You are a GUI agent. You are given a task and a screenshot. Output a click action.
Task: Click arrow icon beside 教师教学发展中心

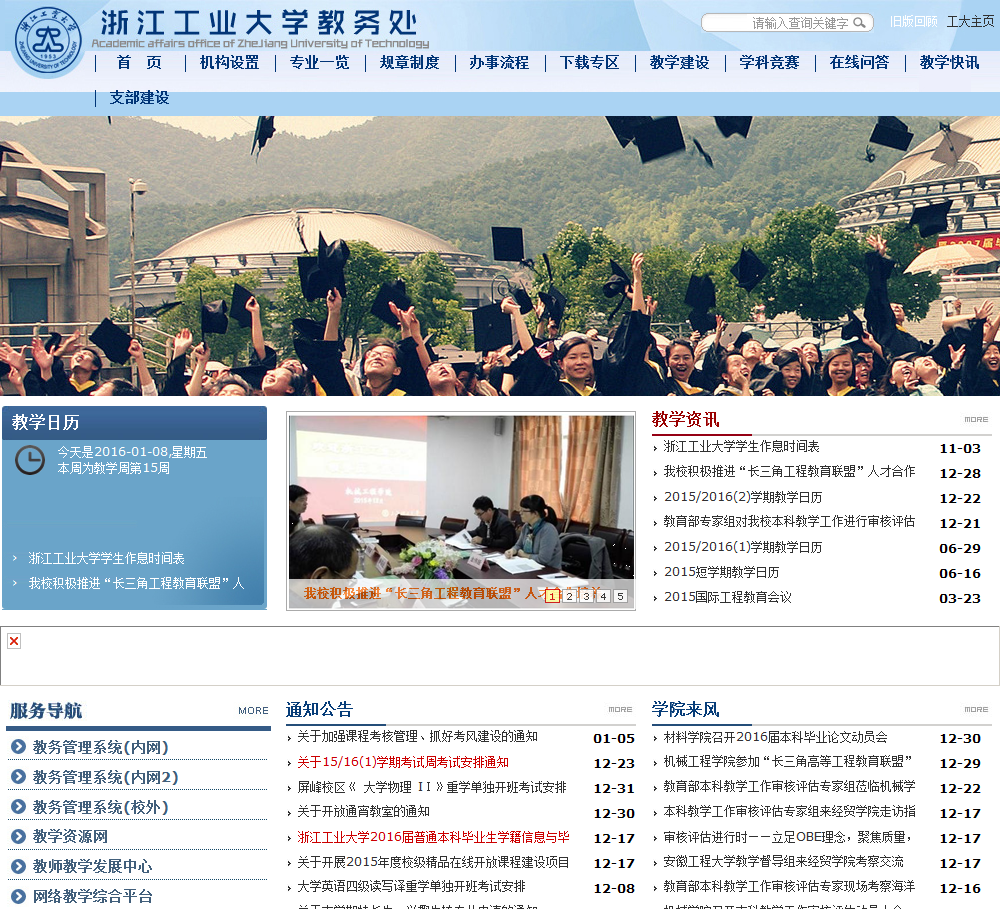[x=18, y=866]
